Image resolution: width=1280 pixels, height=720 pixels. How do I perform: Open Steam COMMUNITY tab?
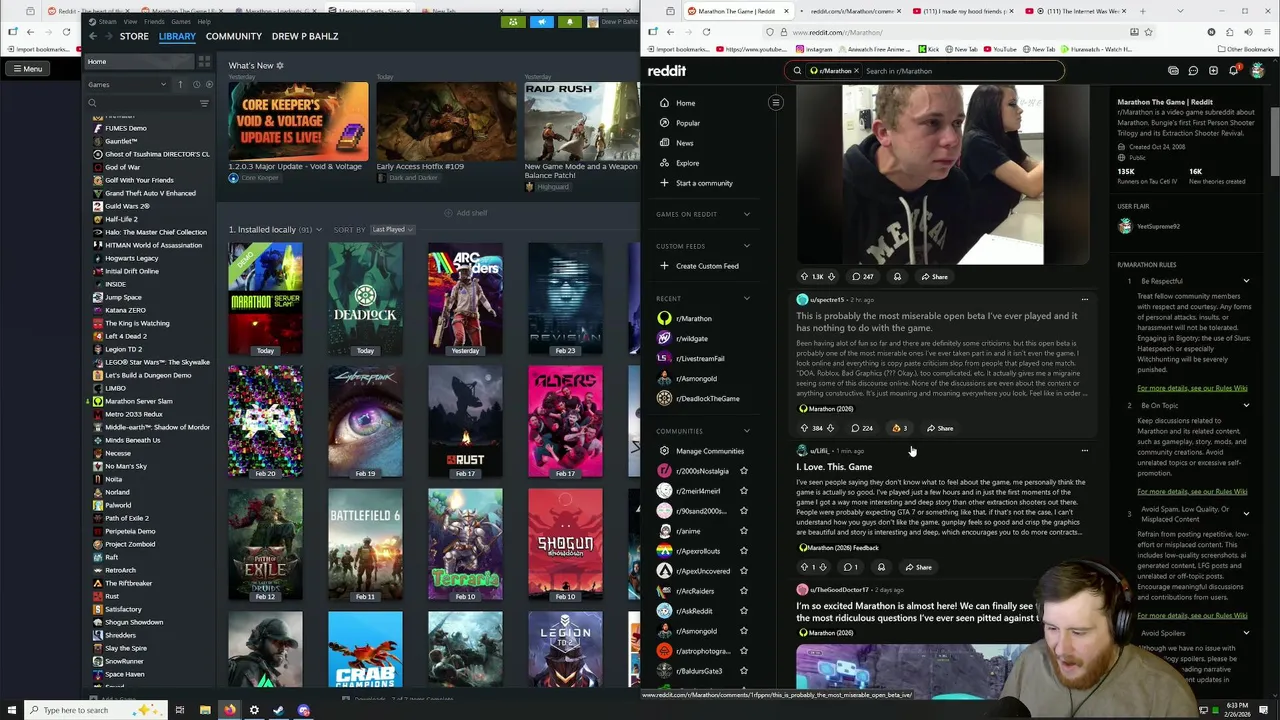233,36
